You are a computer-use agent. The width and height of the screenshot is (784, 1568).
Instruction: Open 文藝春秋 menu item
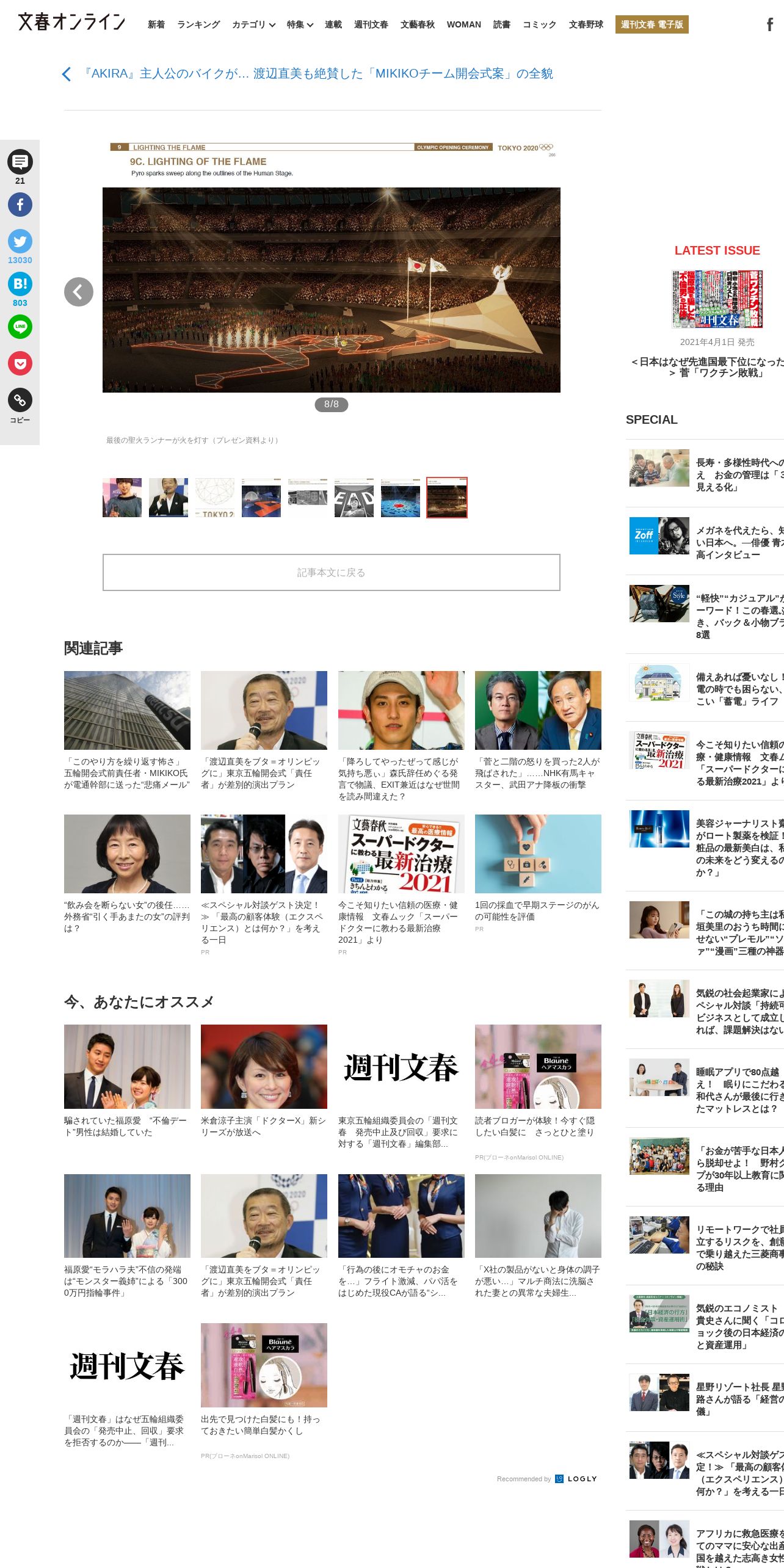click(x=418, y=24)
